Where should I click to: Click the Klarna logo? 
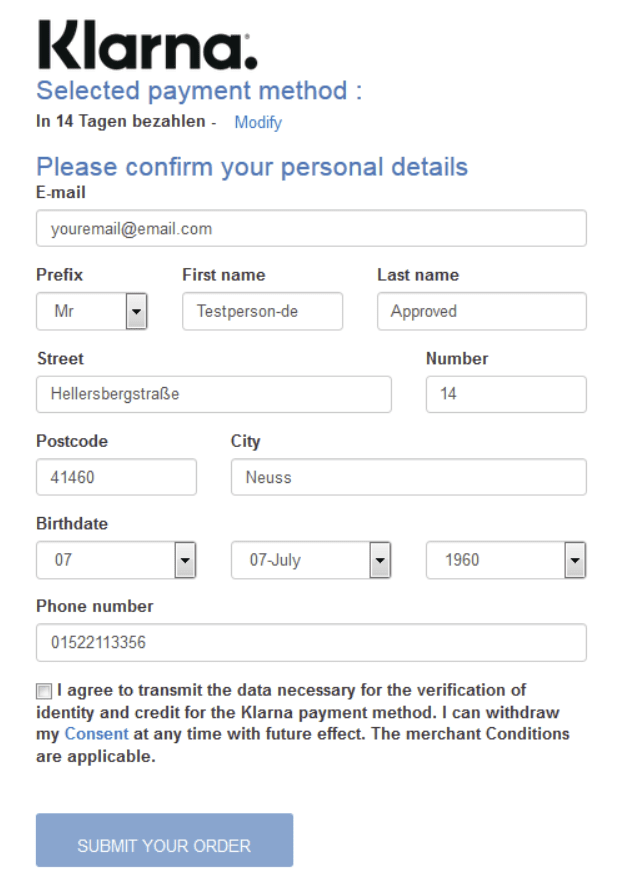click(x=146, y=45)
